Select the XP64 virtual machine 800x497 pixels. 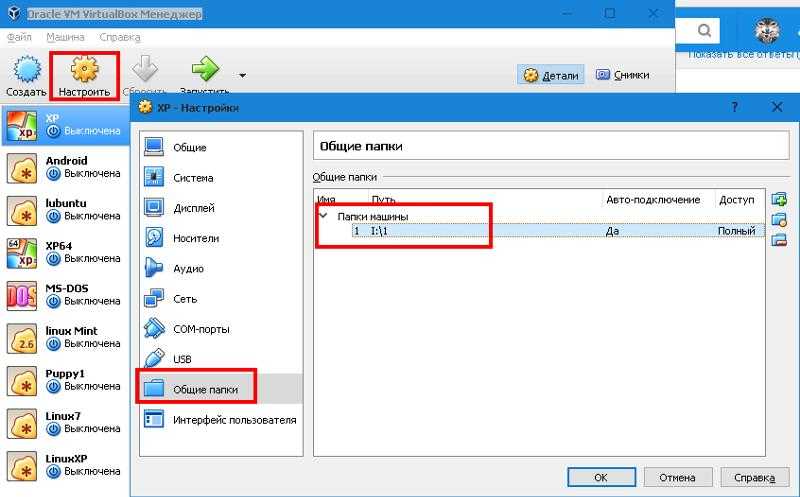point(65,253)
